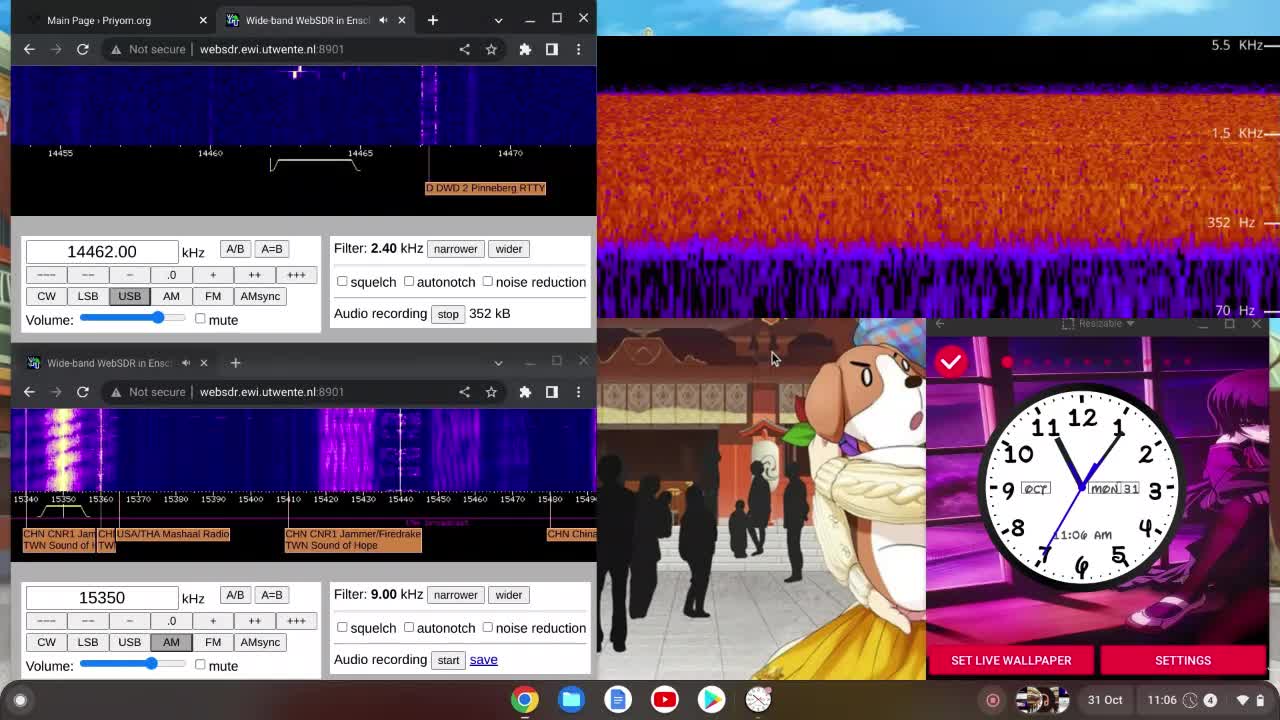
Task: Open three-dot Chrome menu in top window
Action: coord(578,49)
